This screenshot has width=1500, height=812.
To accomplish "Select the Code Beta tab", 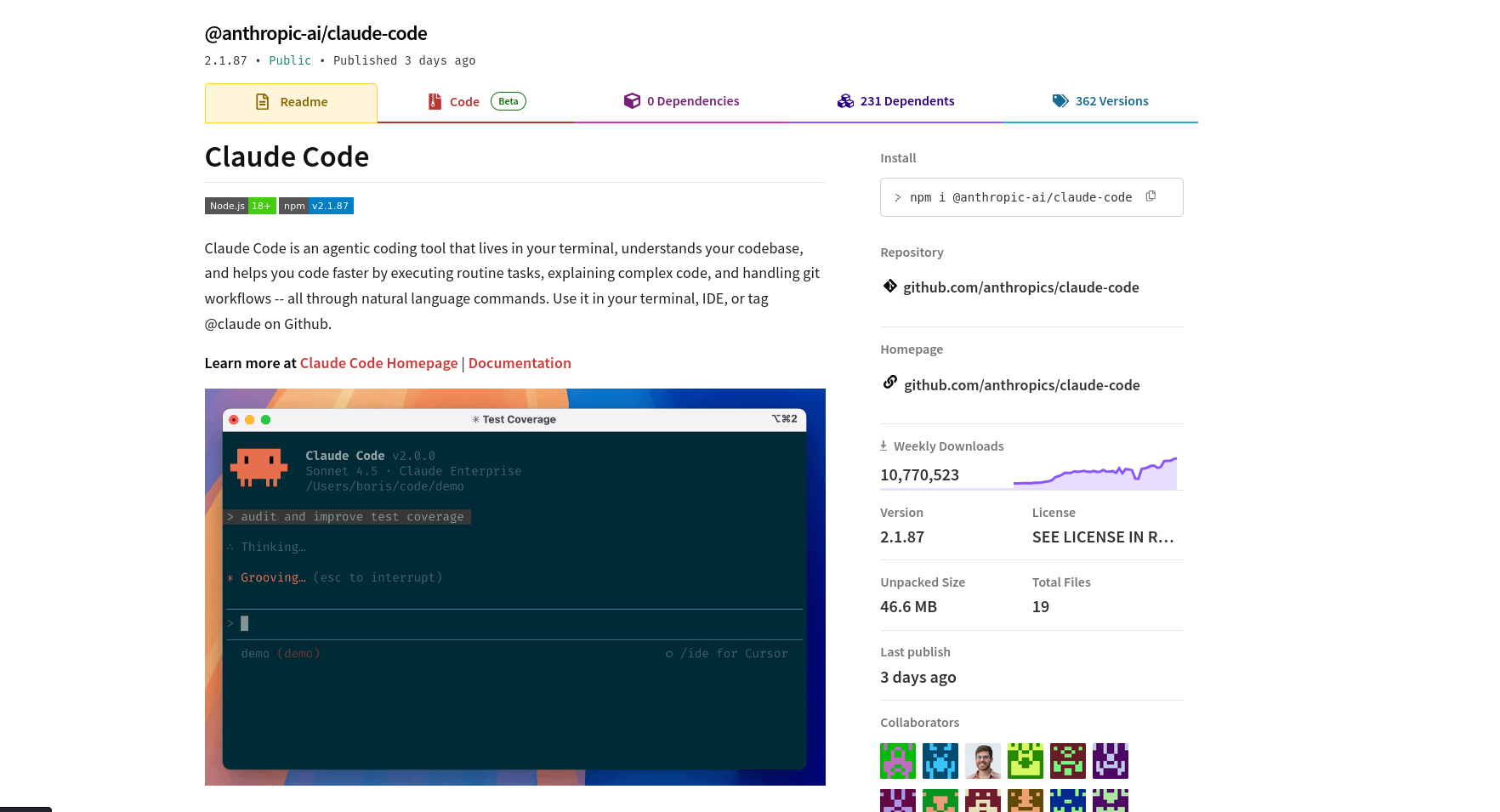I will 464,101.
